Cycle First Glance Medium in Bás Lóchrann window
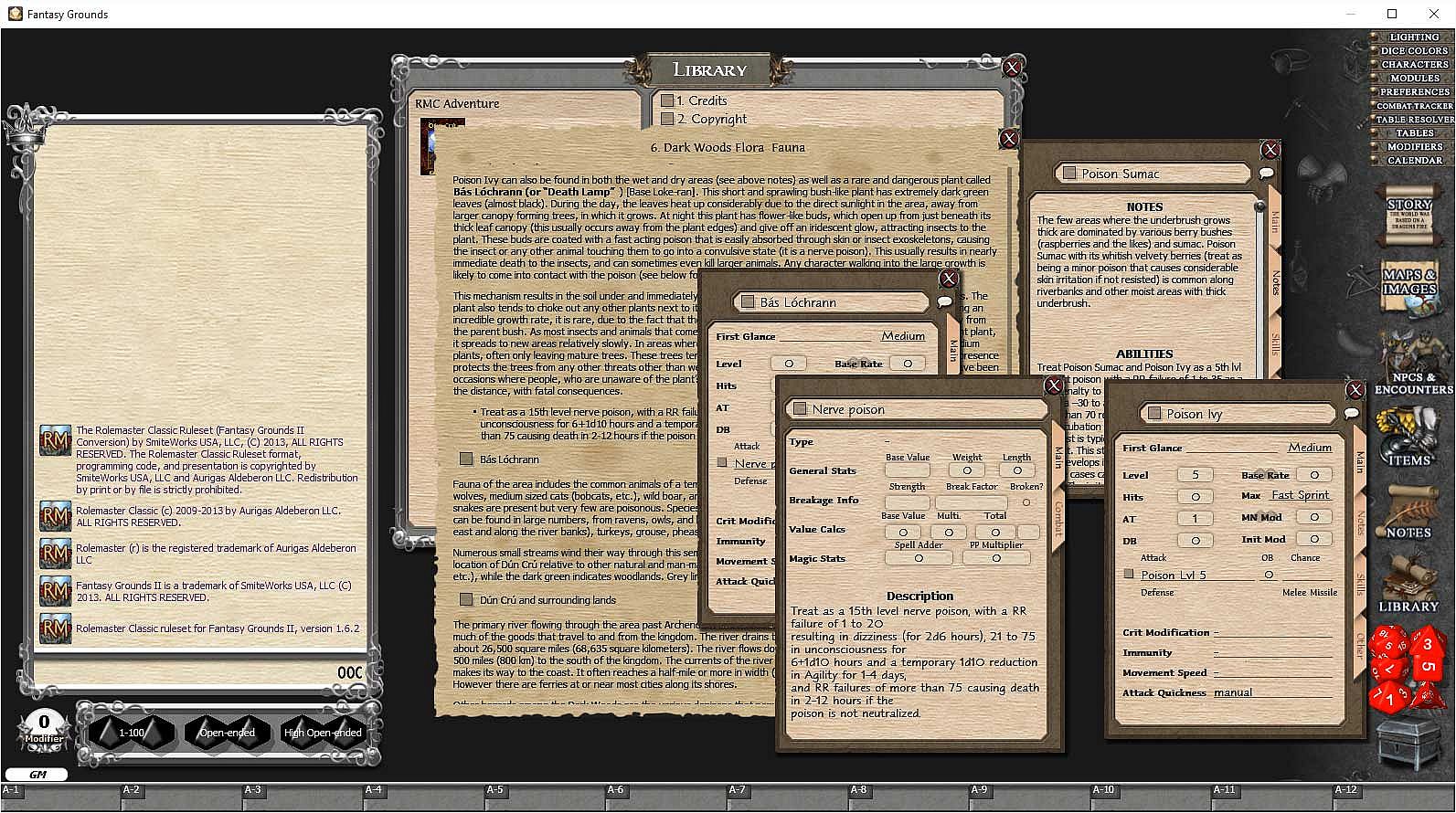The width and height of the screenshot is (1456, 813). click(902, 336)
